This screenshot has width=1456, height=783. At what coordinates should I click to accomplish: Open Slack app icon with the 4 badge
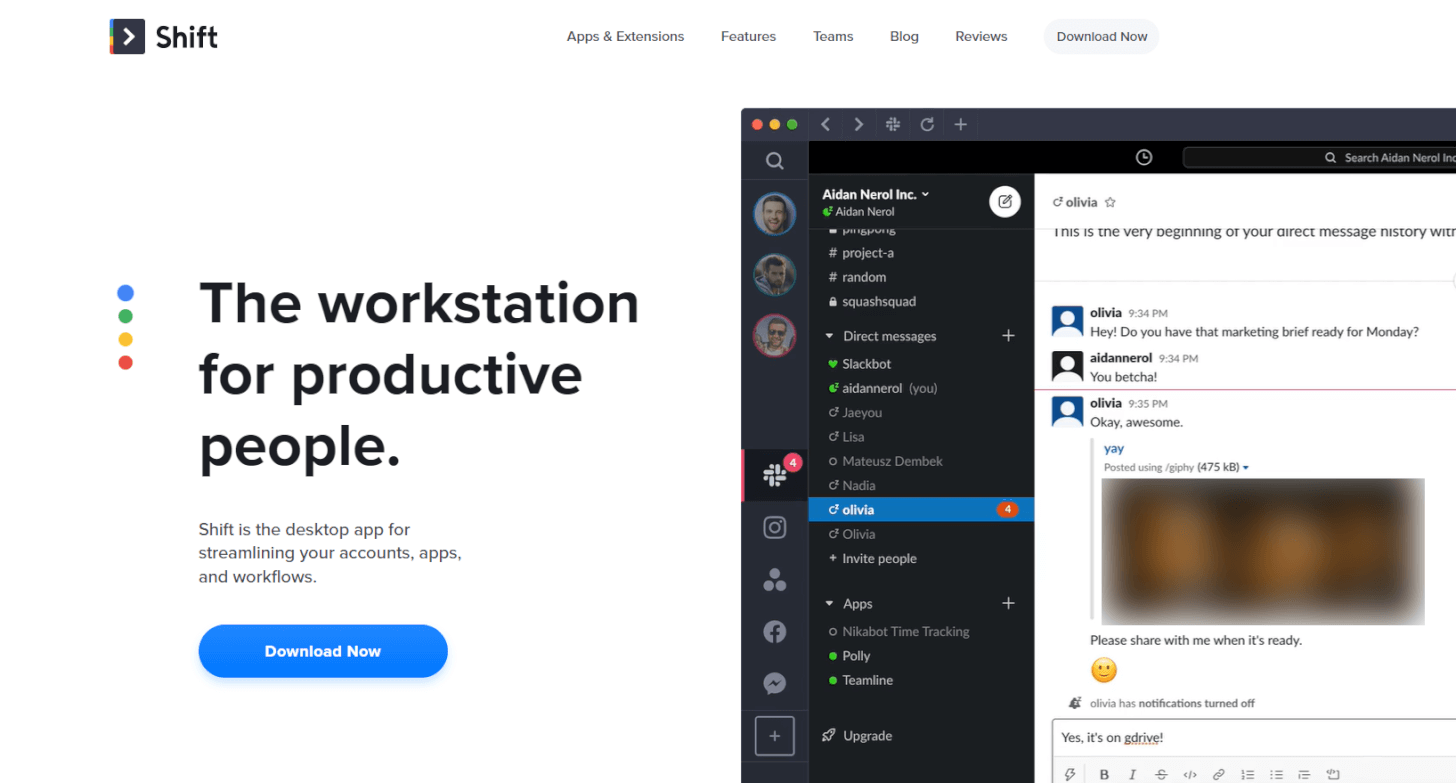point(775,475)
